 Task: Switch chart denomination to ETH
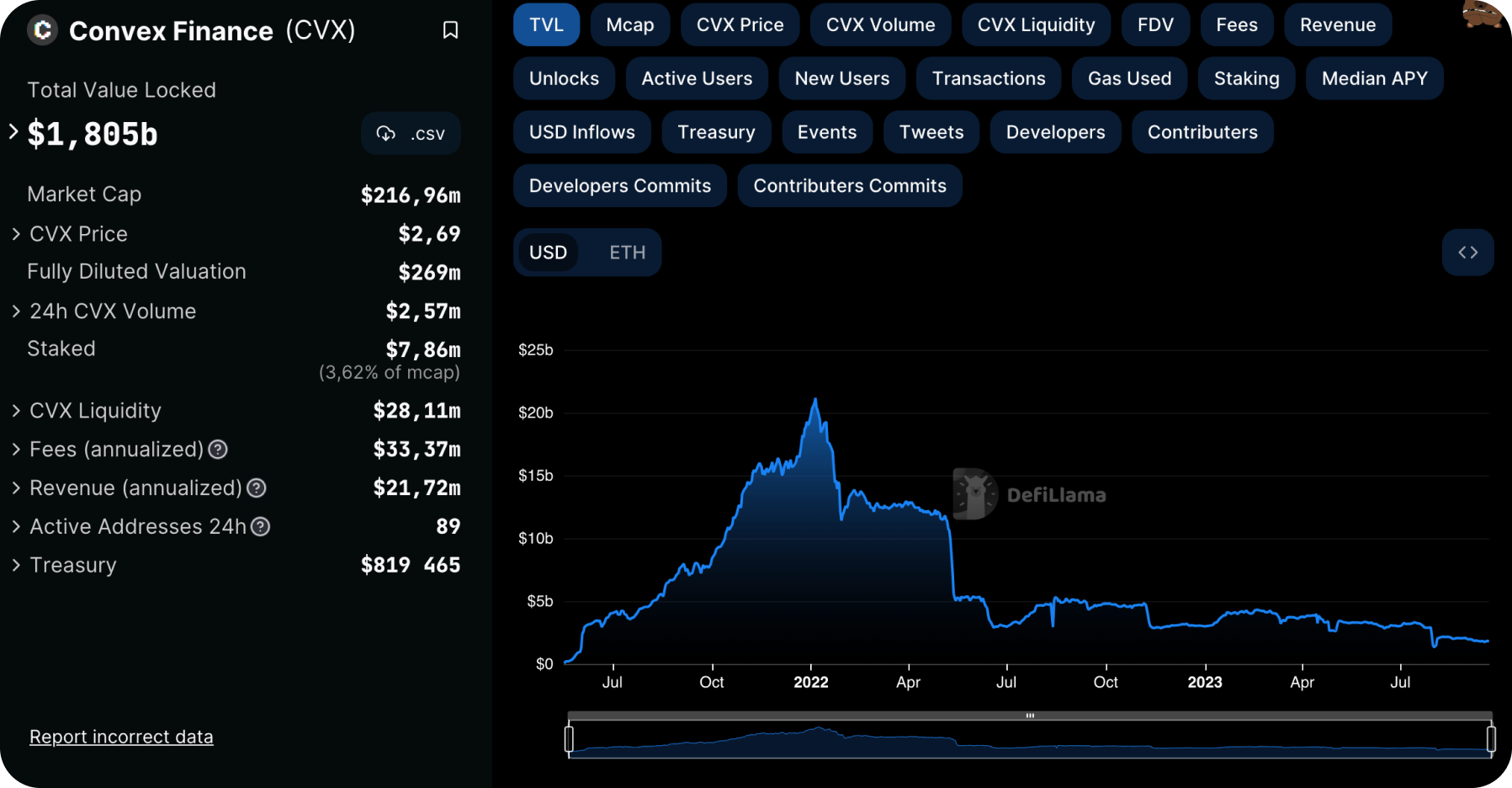point(627,253)
